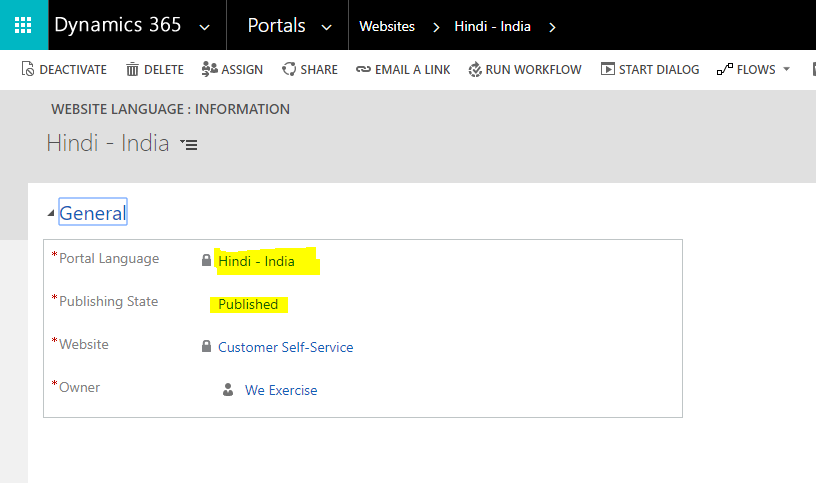This screenshot has height=483, width=816.
Task: Open the Hindi - India portal language link
Action: point(256,262)
